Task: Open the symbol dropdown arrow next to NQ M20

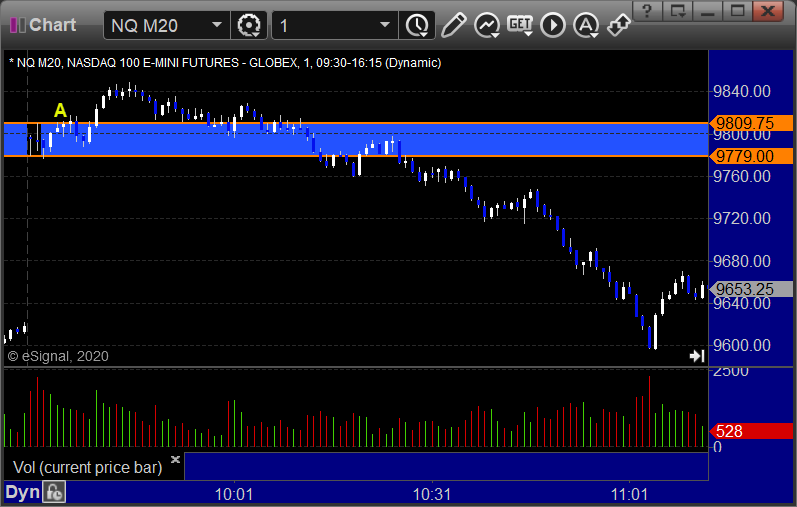Action: tap(217, 25)
